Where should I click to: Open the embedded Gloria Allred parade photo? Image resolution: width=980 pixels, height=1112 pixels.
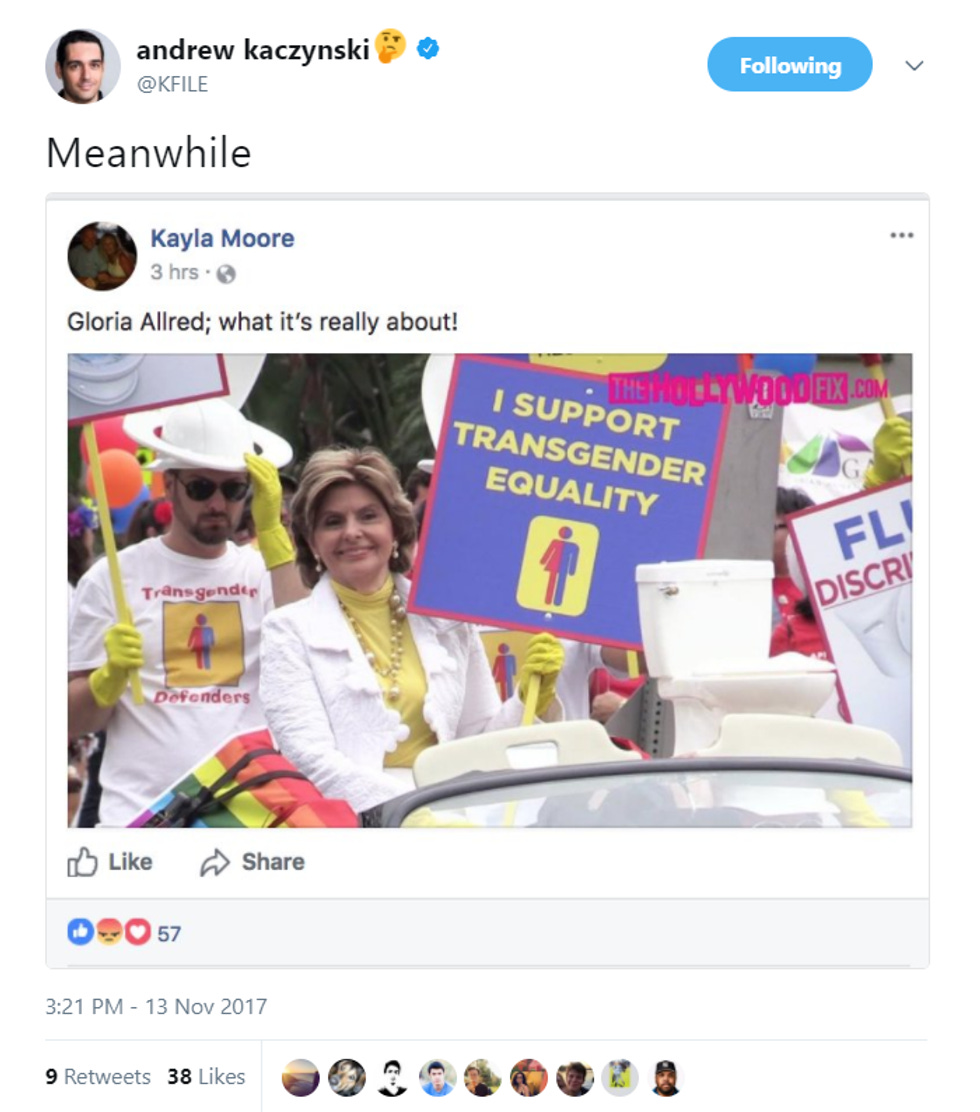coord(489,590)
